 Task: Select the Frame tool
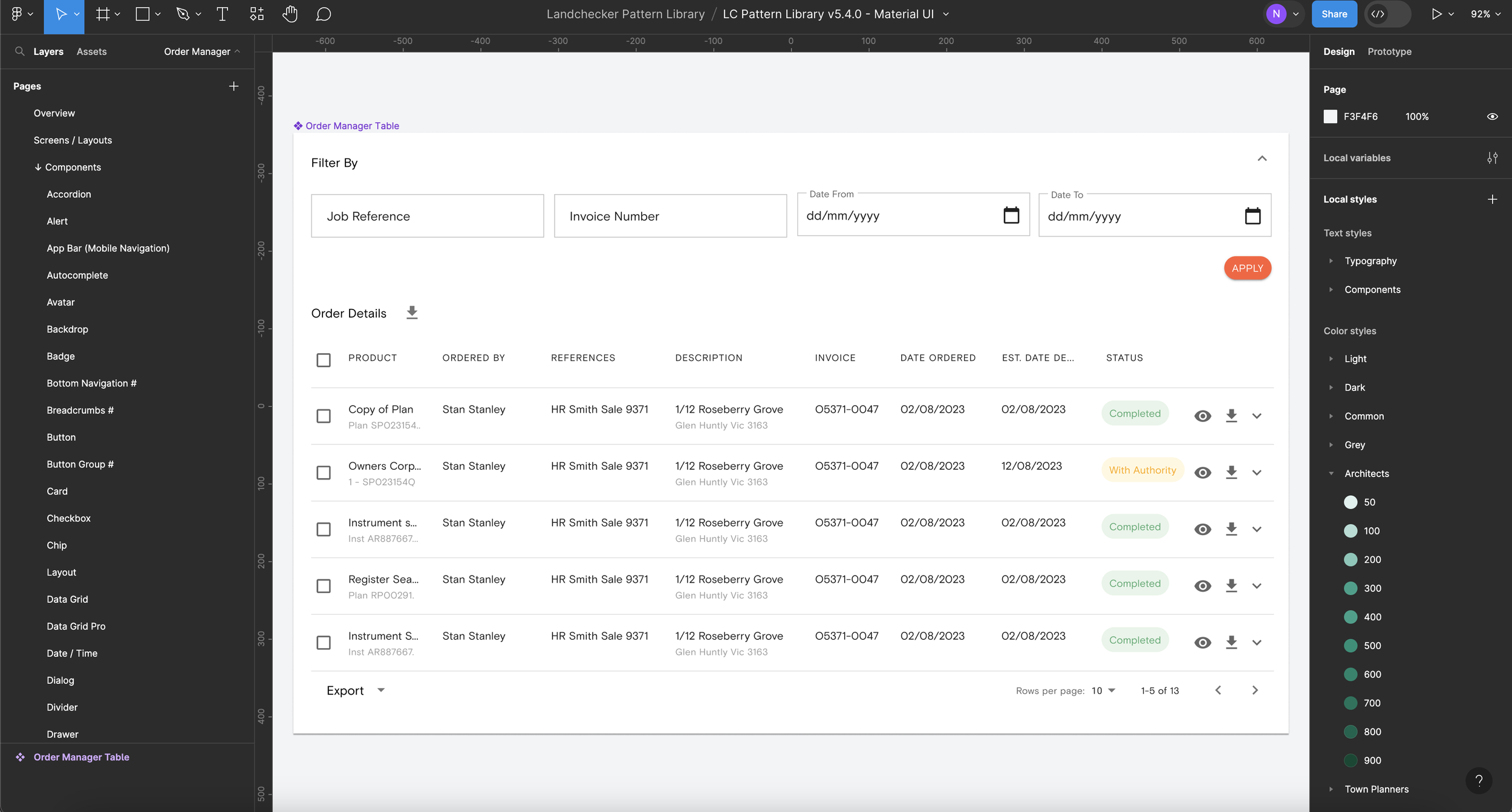(103, 14)
